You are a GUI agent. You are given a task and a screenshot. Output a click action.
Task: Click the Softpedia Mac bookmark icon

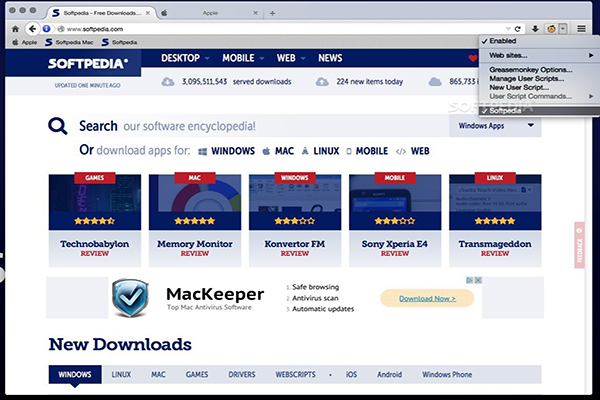49,42
